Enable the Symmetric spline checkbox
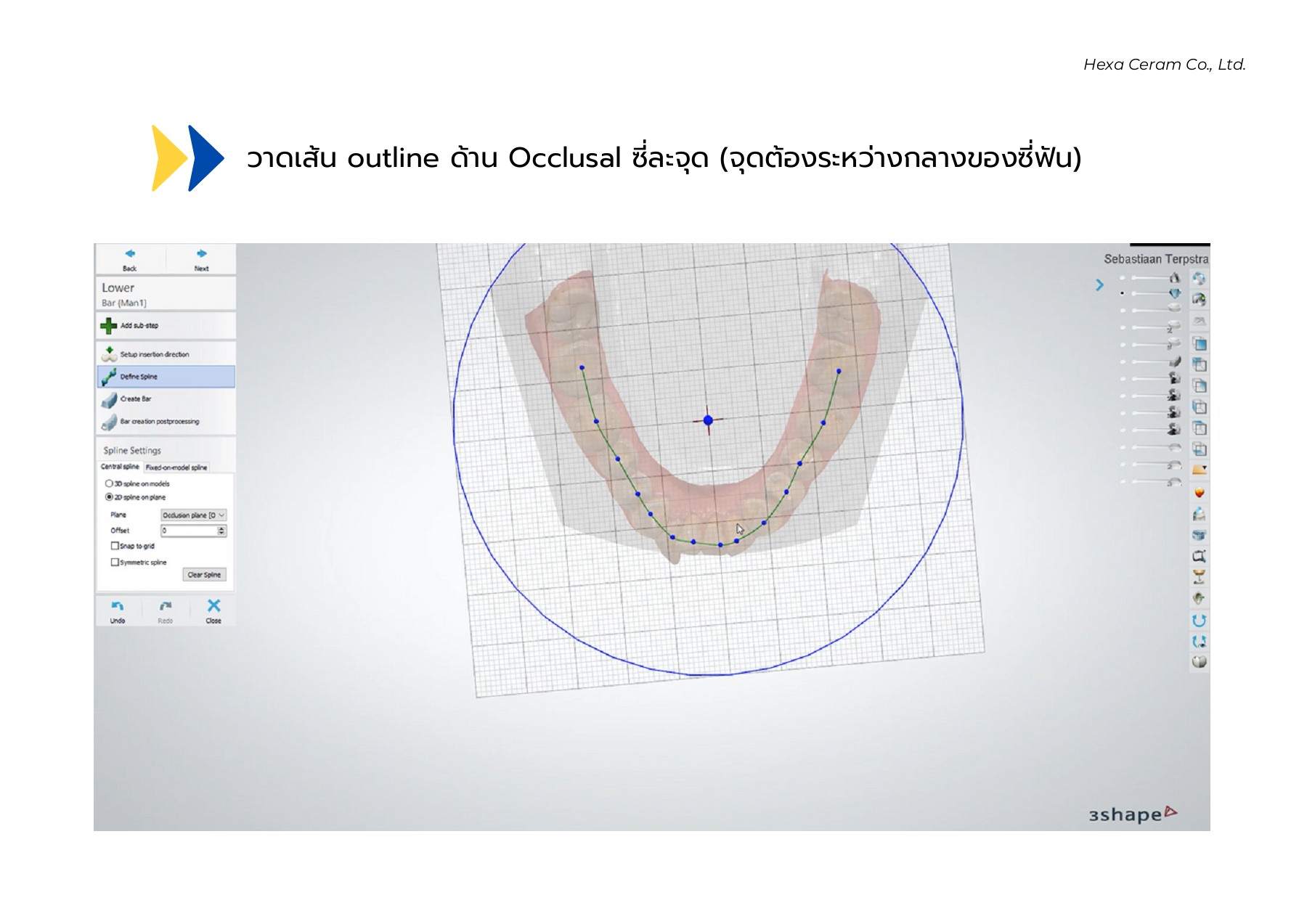1307x924 pixels. 115,562
